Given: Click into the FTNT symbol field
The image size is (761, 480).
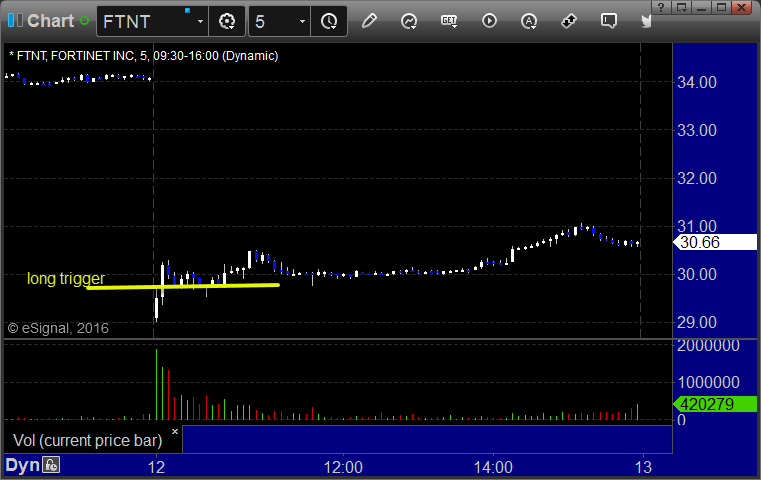Looking at the screenshot, I should pyautogui.click(x=144, y=22).
